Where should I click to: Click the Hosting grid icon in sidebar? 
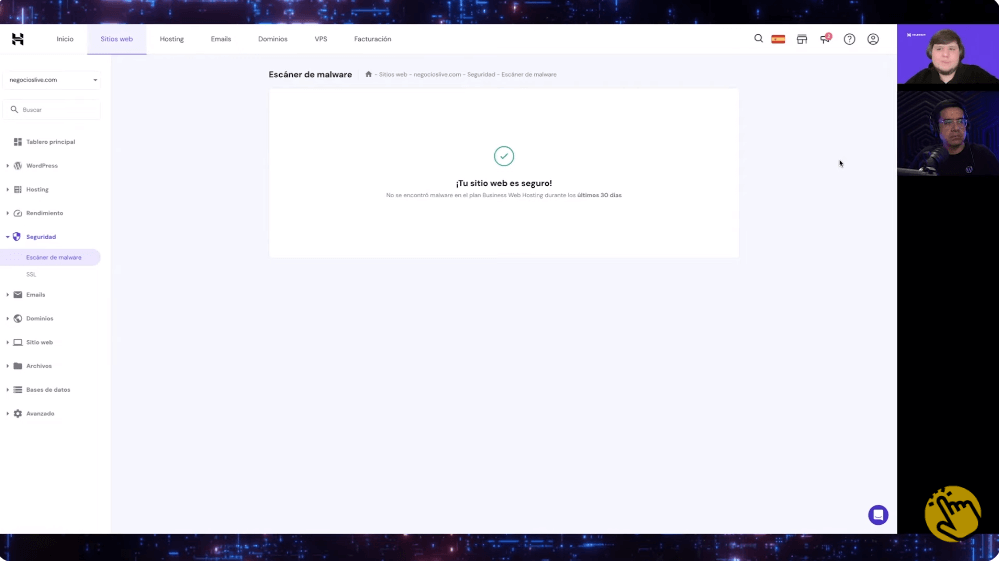click(x=18, y=189)
